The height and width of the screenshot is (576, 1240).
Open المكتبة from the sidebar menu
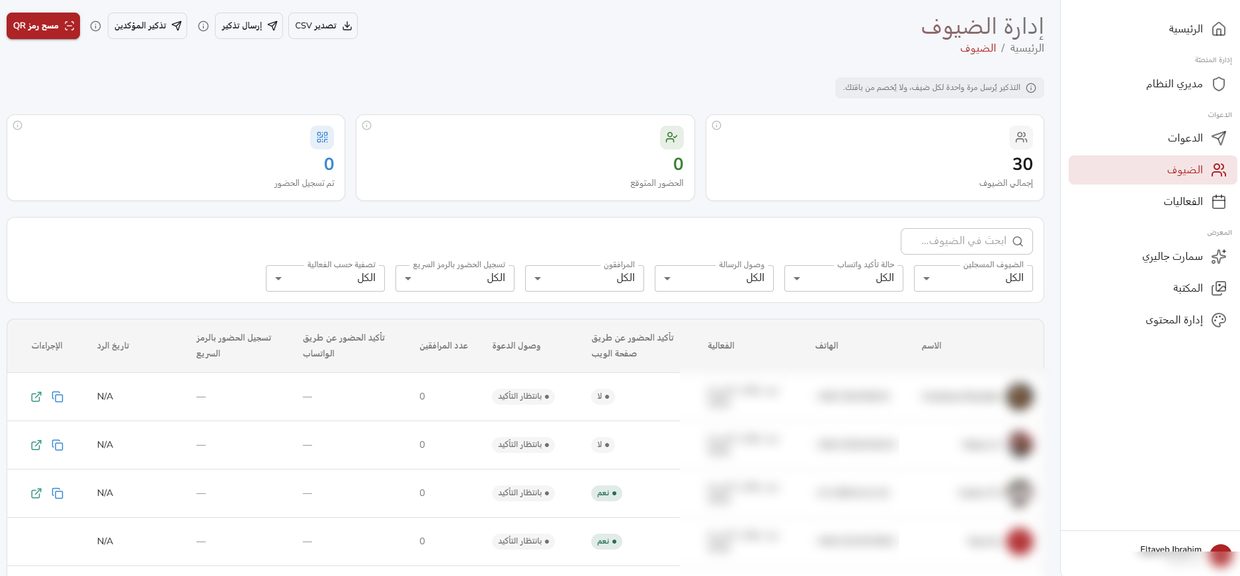(x=1153, y=288)
